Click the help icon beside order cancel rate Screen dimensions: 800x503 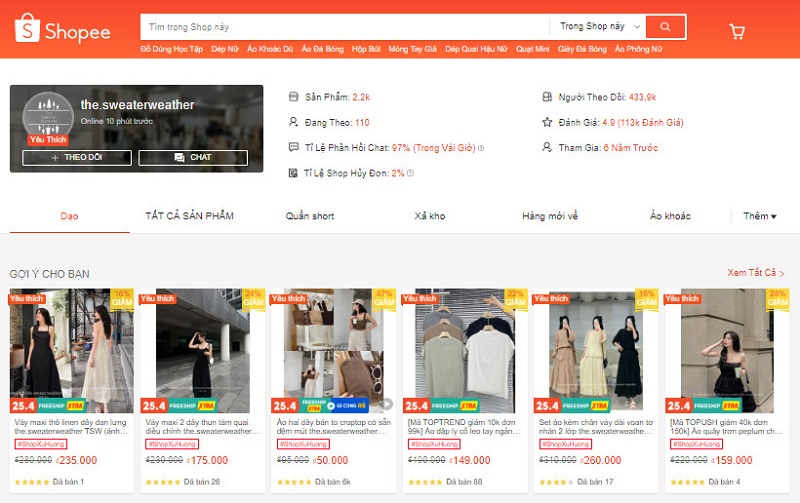(x=411, y=173)
